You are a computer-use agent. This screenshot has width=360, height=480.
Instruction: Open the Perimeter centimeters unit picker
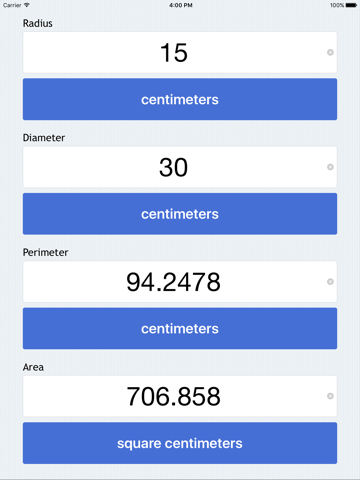pyautogui.click(x=180, y=328)
